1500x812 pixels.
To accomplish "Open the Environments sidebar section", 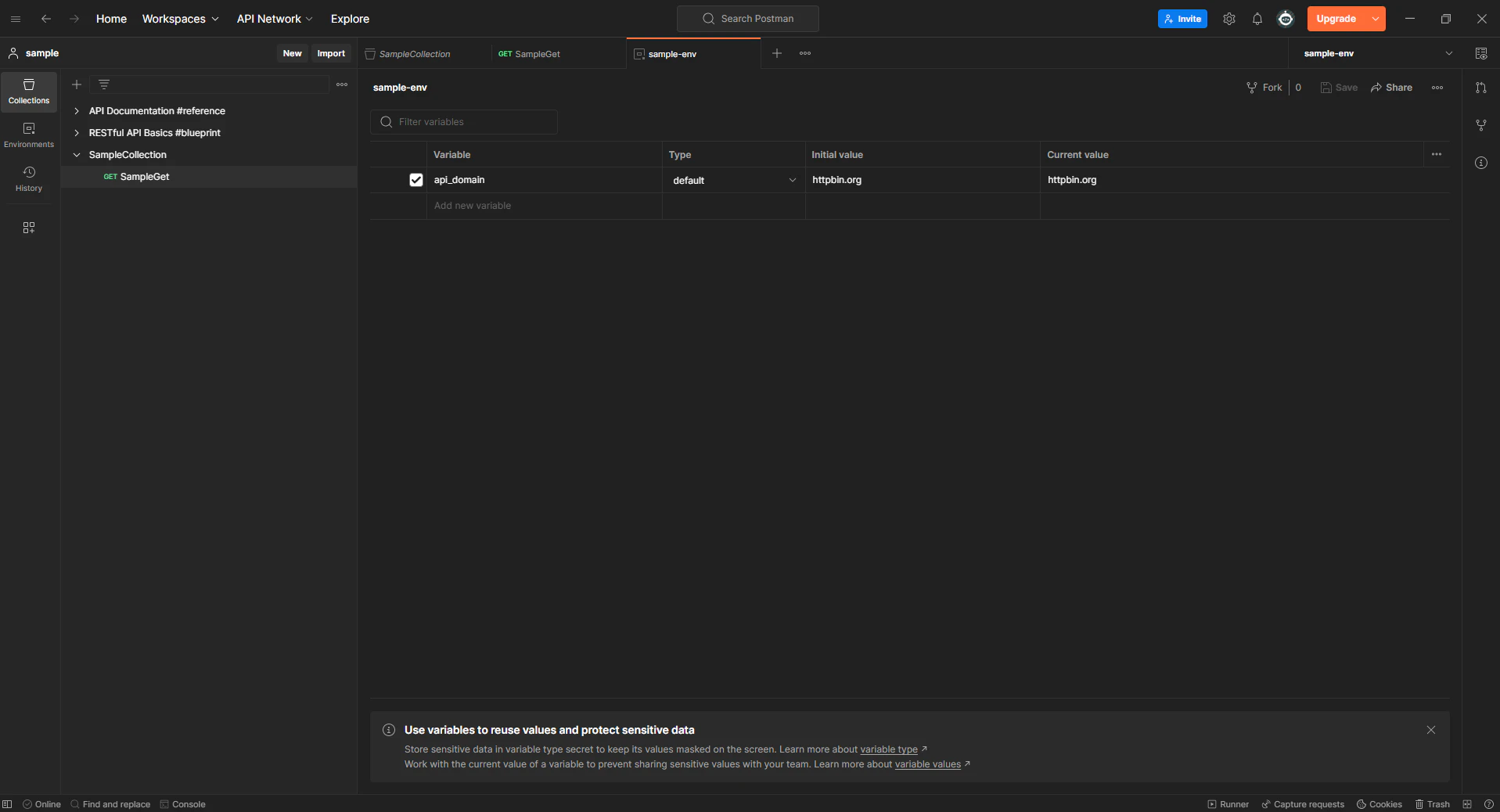I will (29, 135).
